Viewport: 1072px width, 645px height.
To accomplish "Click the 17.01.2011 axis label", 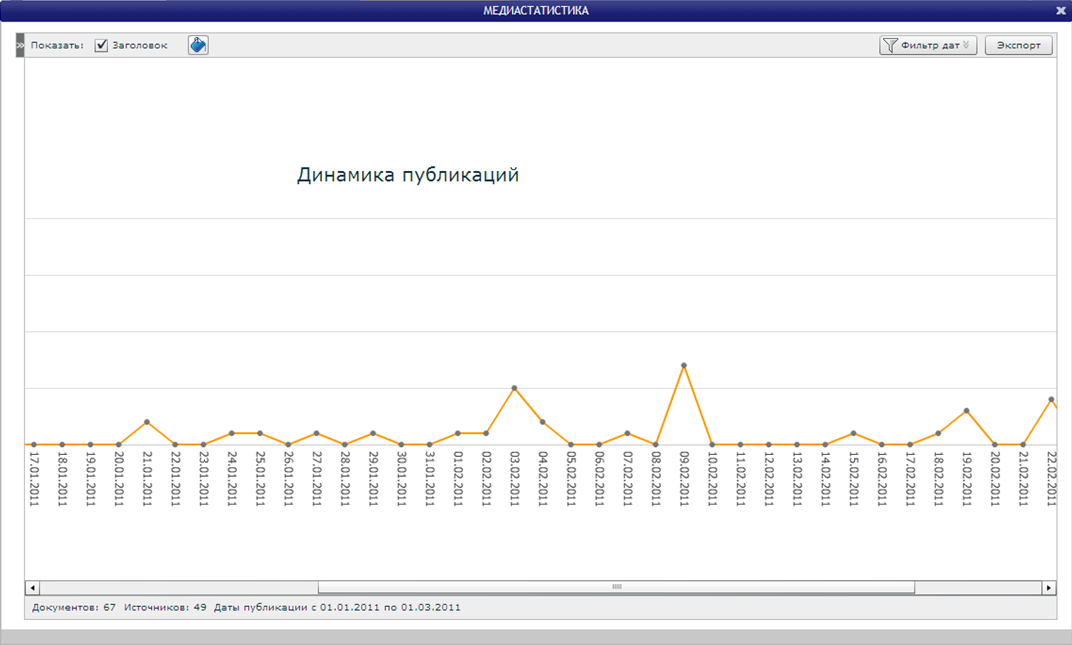I will [34, 479].
